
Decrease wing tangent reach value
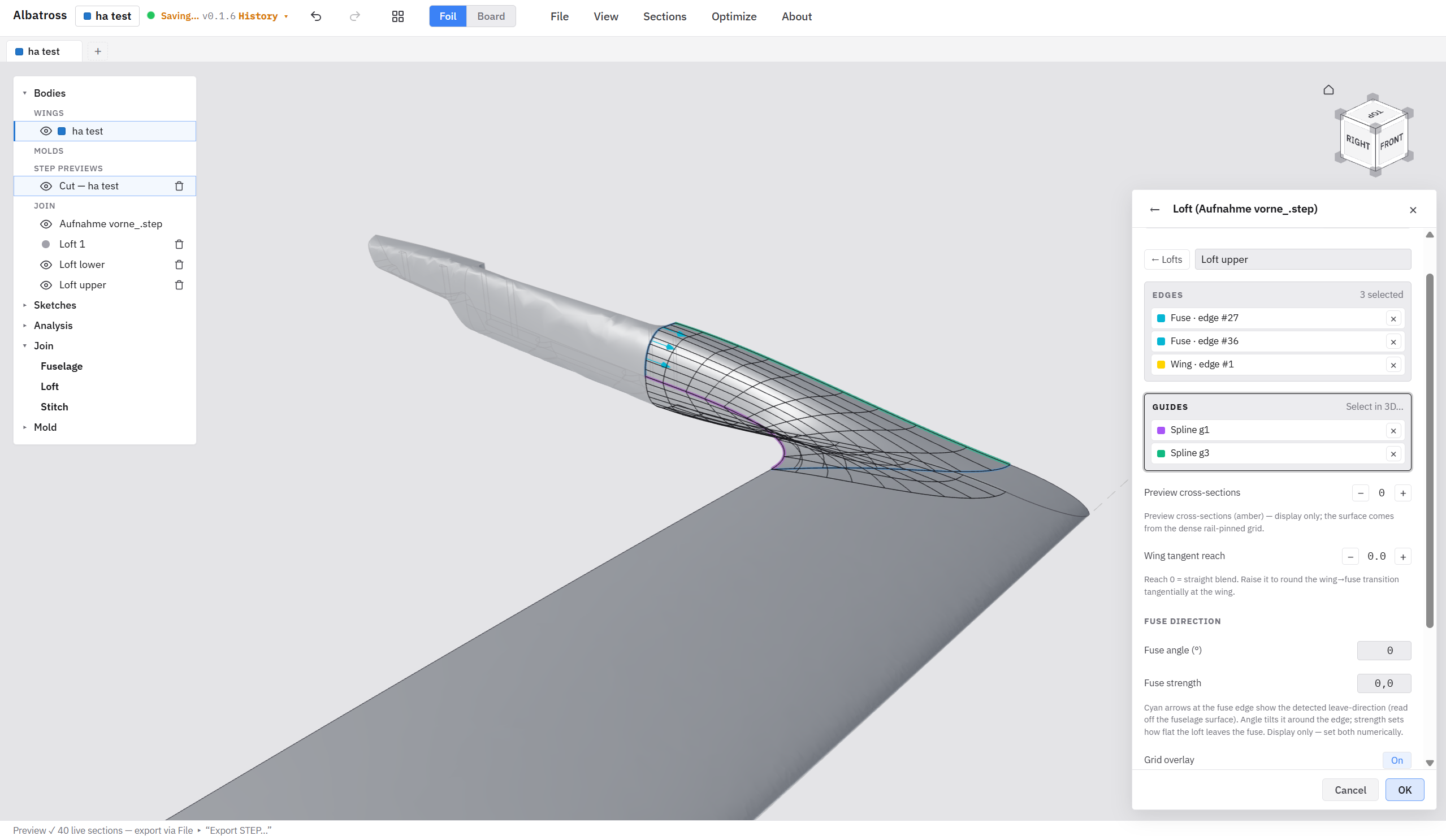click(1350, 557)
